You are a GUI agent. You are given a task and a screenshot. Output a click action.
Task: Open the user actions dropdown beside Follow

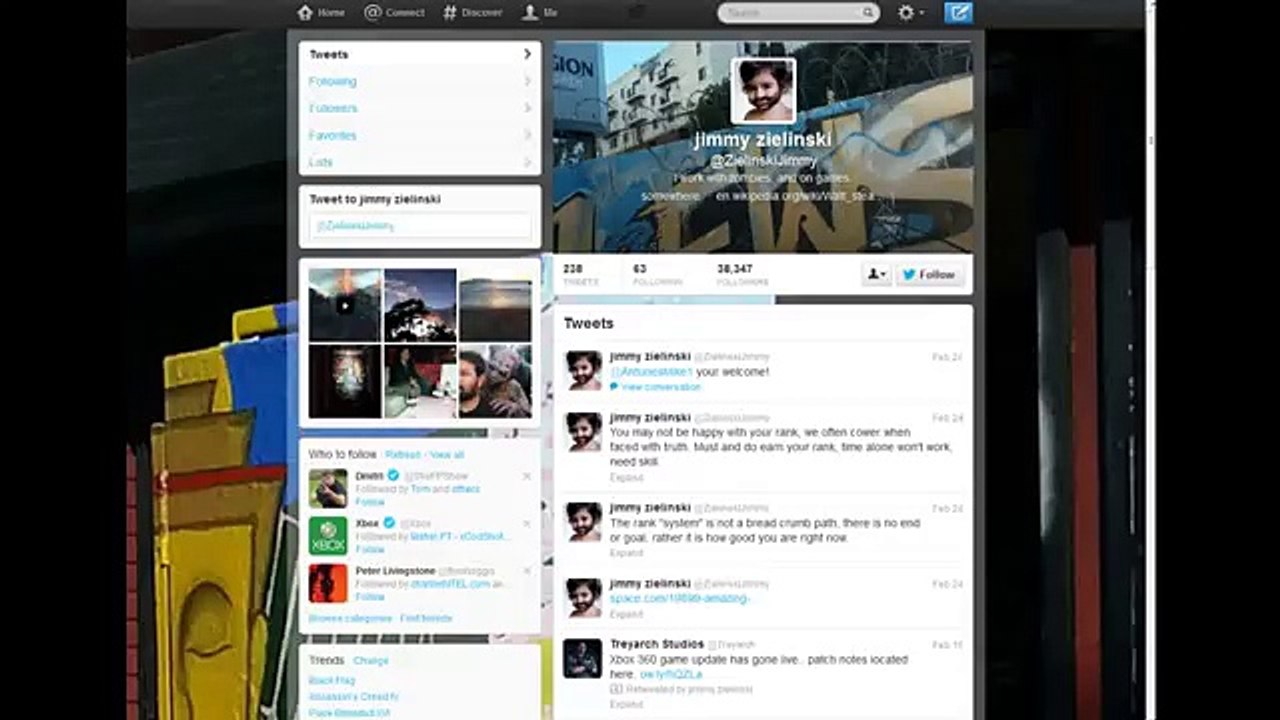click(876, 274)
